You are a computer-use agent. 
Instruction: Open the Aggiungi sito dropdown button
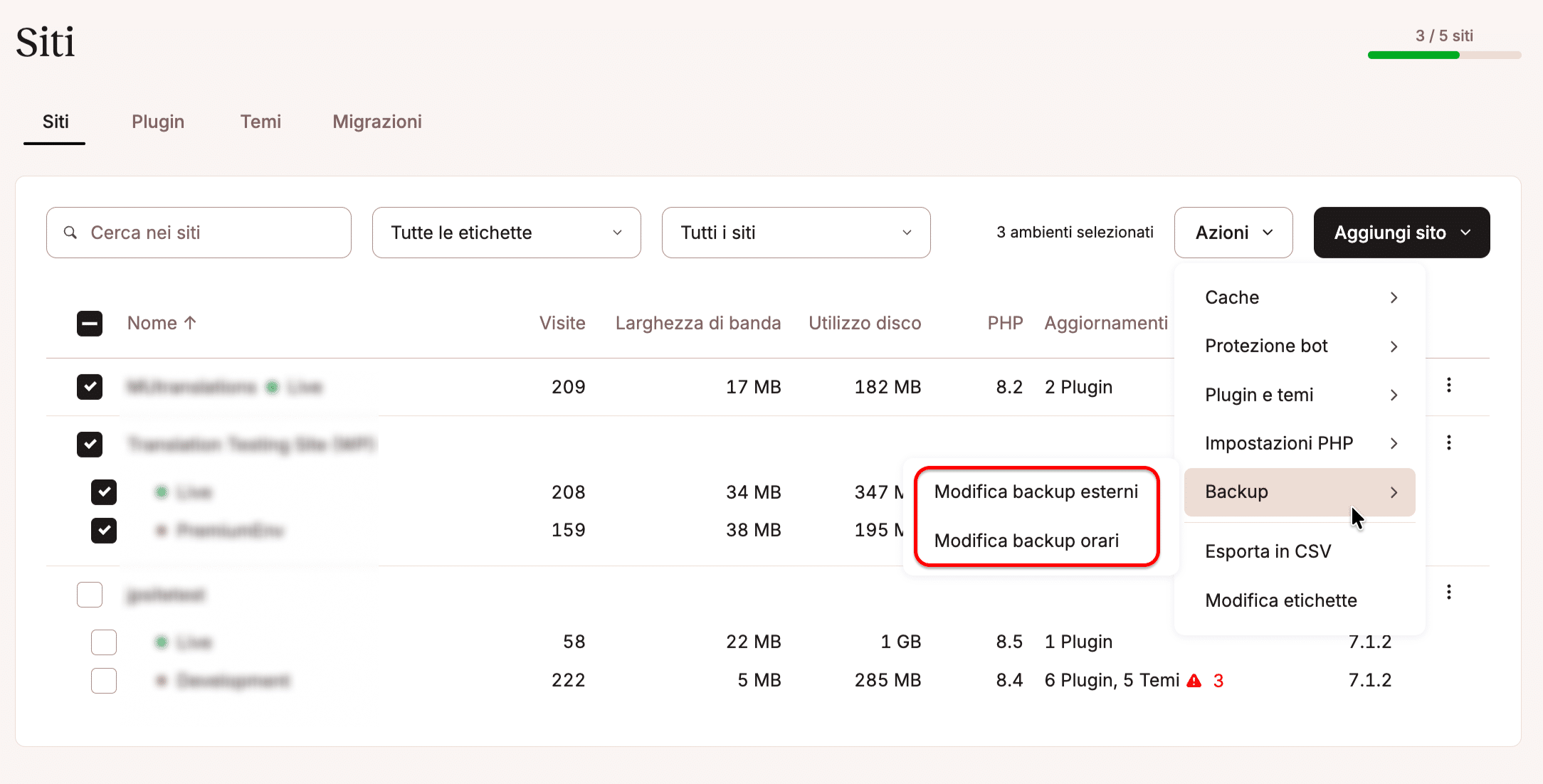point(1402,233)
